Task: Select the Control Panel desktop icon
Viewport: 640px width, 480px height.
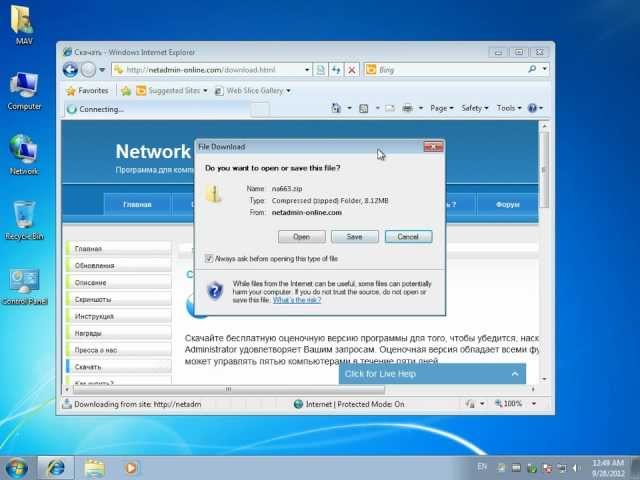Action: click(x=24, y=287)
